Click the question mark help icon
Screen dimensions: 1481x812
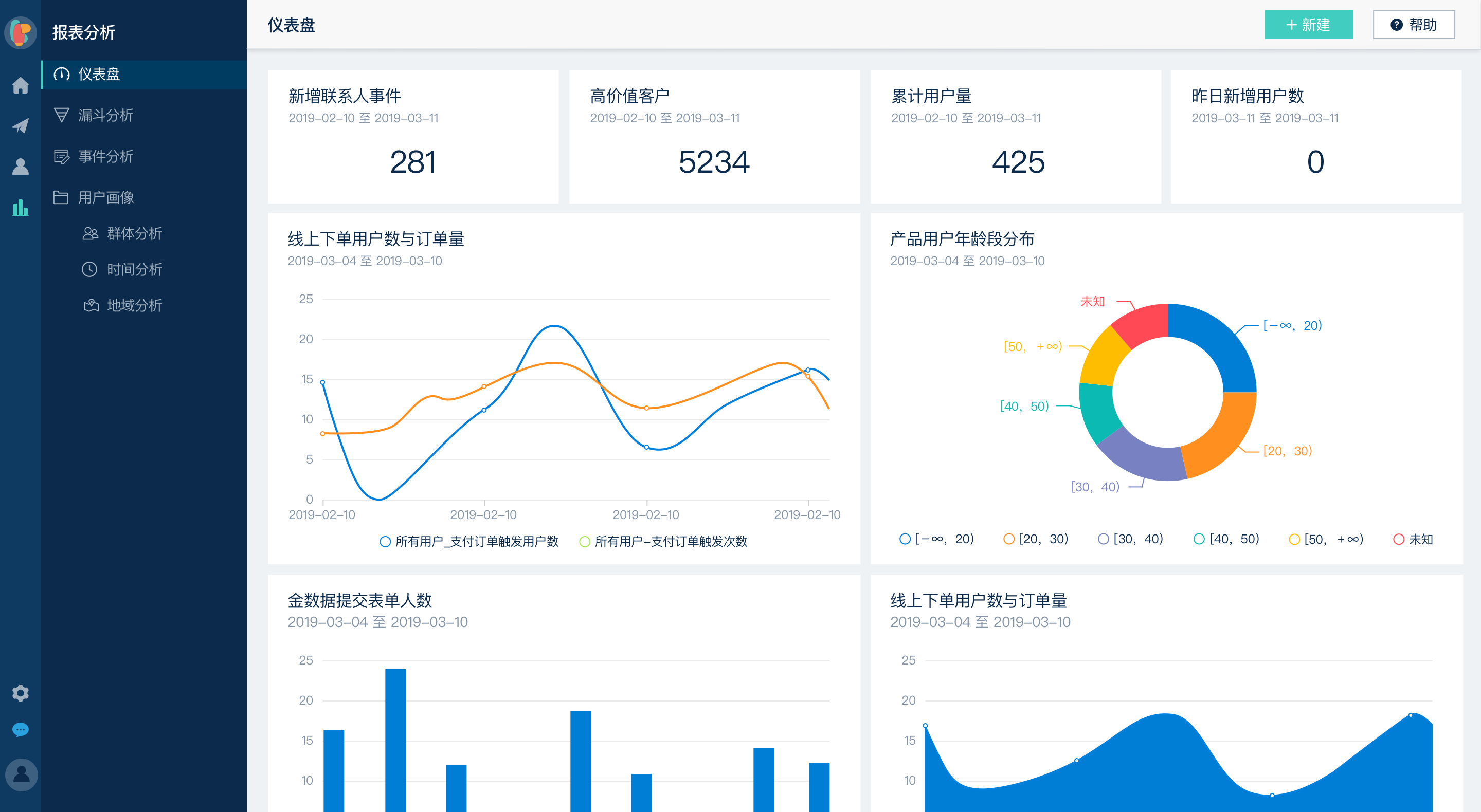coord(1397,25)
